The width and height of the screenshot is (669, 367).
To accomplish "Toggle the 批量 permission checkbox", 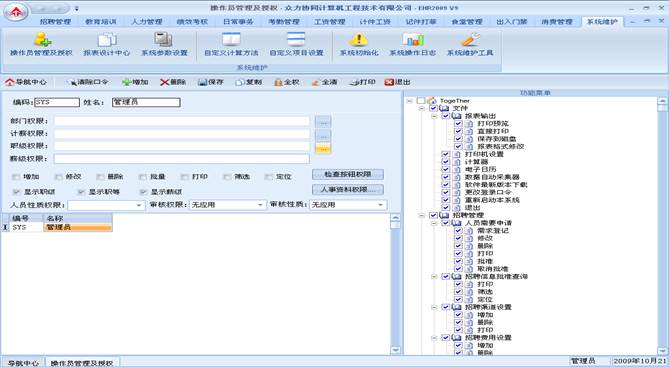I will [142, 177].
